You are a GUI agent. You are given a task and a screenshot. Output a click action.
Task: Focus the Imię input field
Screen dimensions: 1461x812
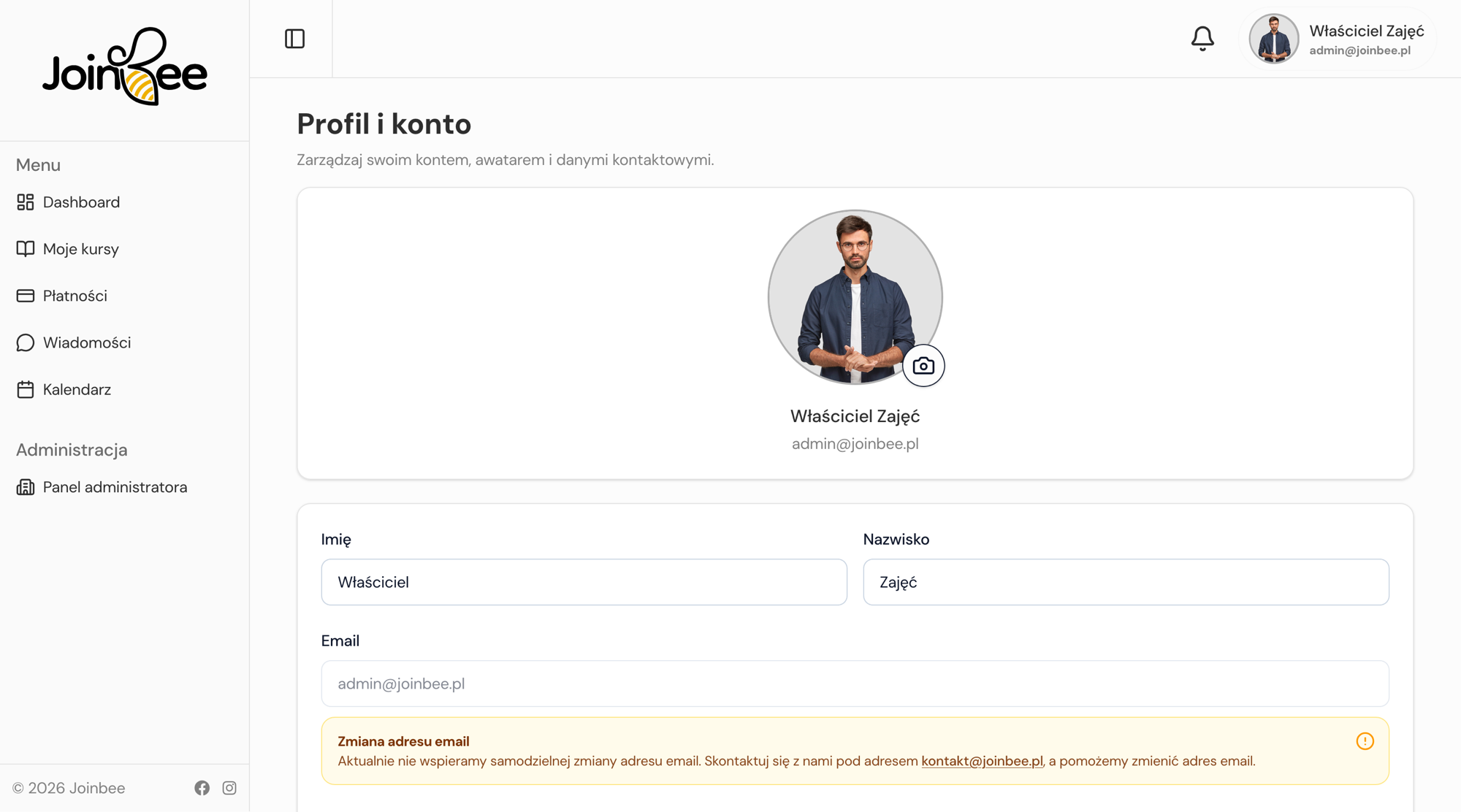(584, 582)
